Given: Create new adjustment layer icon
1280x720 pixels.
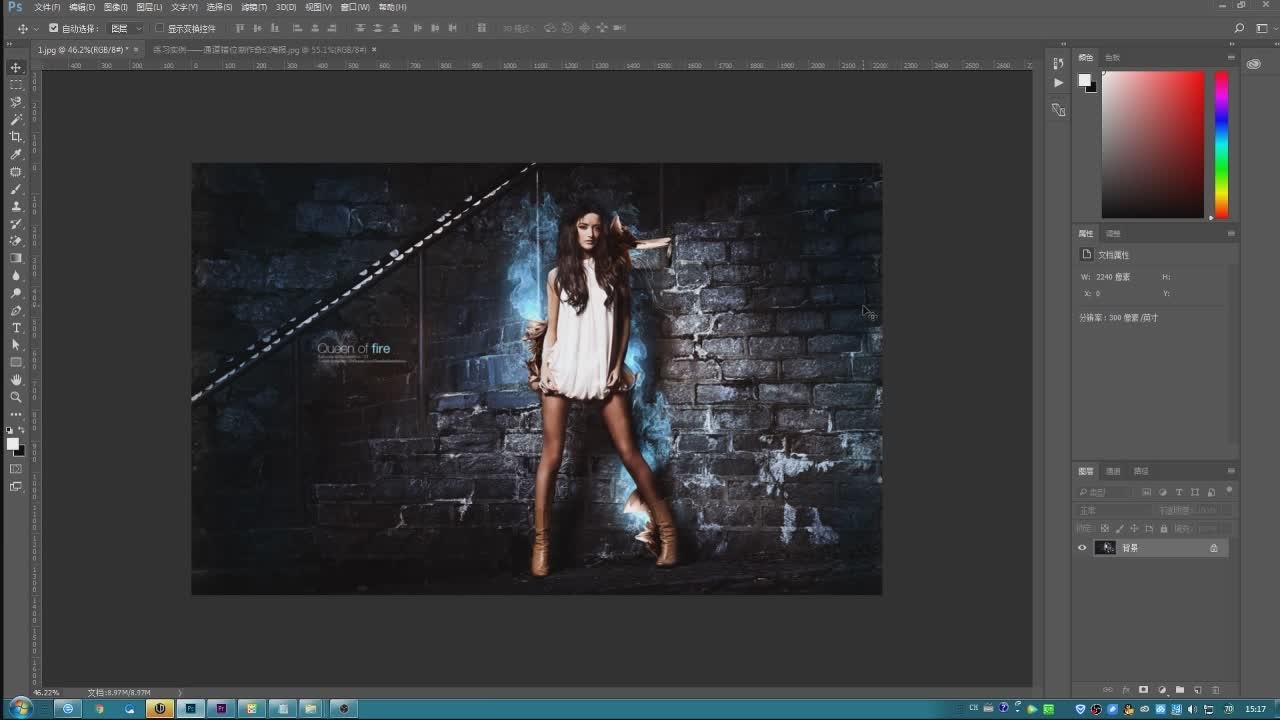Looking at the screenshot, I should point(1162,690).
